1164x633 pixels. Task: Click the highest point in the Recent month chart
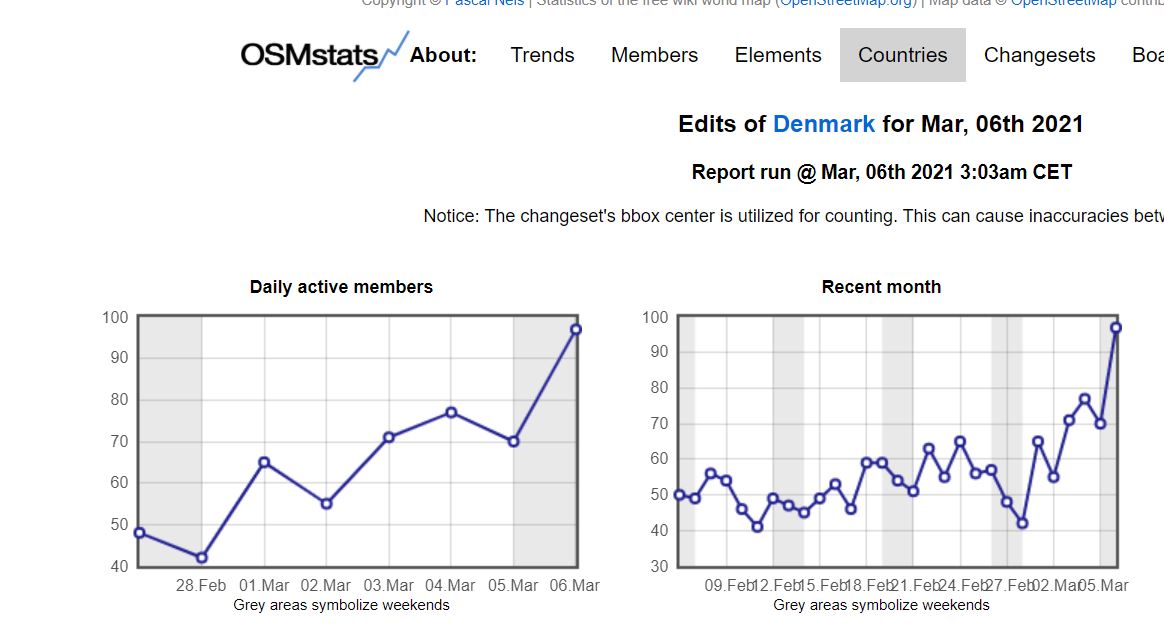[1117, 326]
